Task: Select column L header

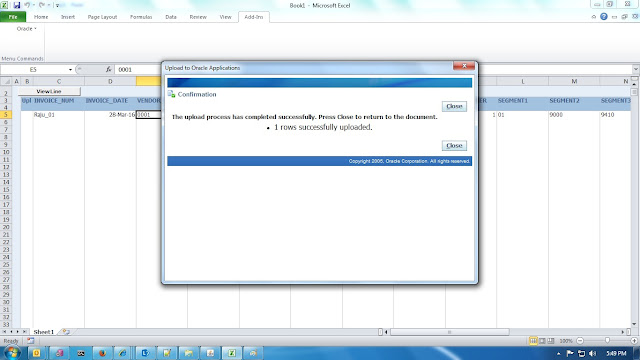Action: [522, 81]
